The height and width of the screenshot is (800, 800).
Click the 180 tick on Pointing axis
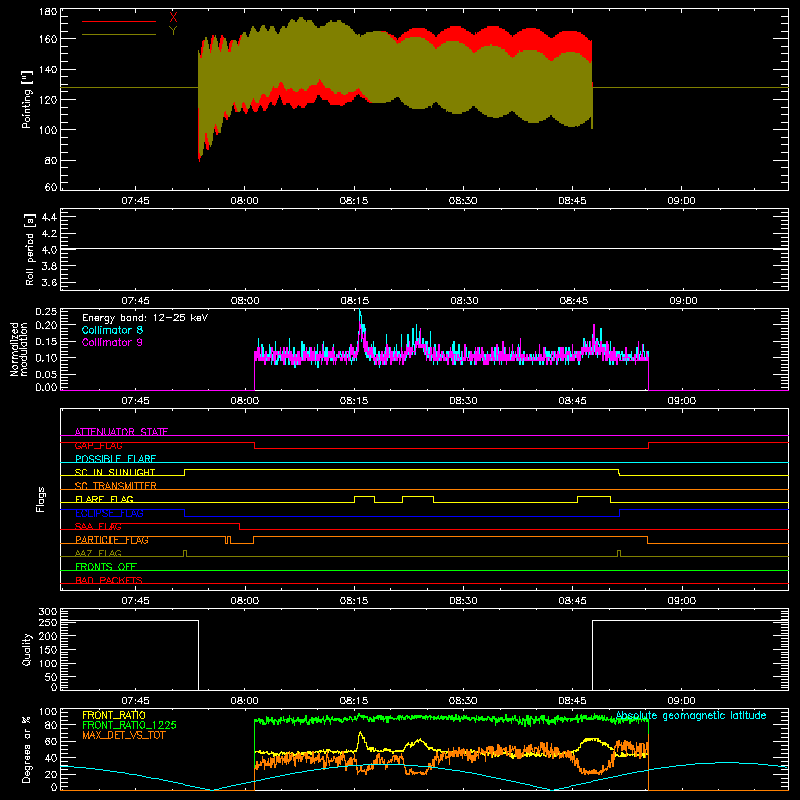pyautogui.click(x=48, y=12)
